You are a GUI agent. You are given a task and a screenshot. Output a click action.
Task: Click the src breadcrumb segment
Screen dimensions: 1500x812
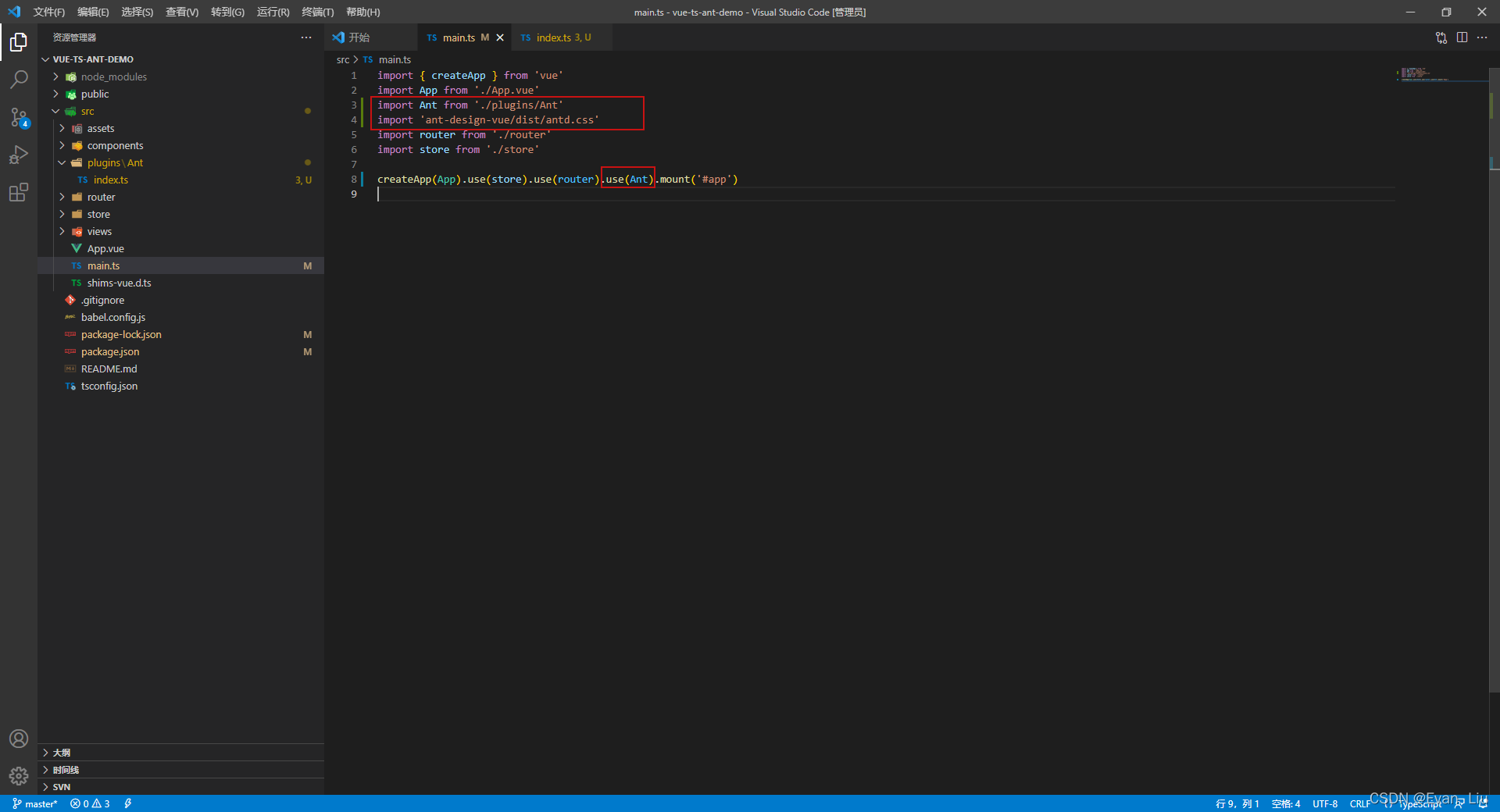coord(343,59)
